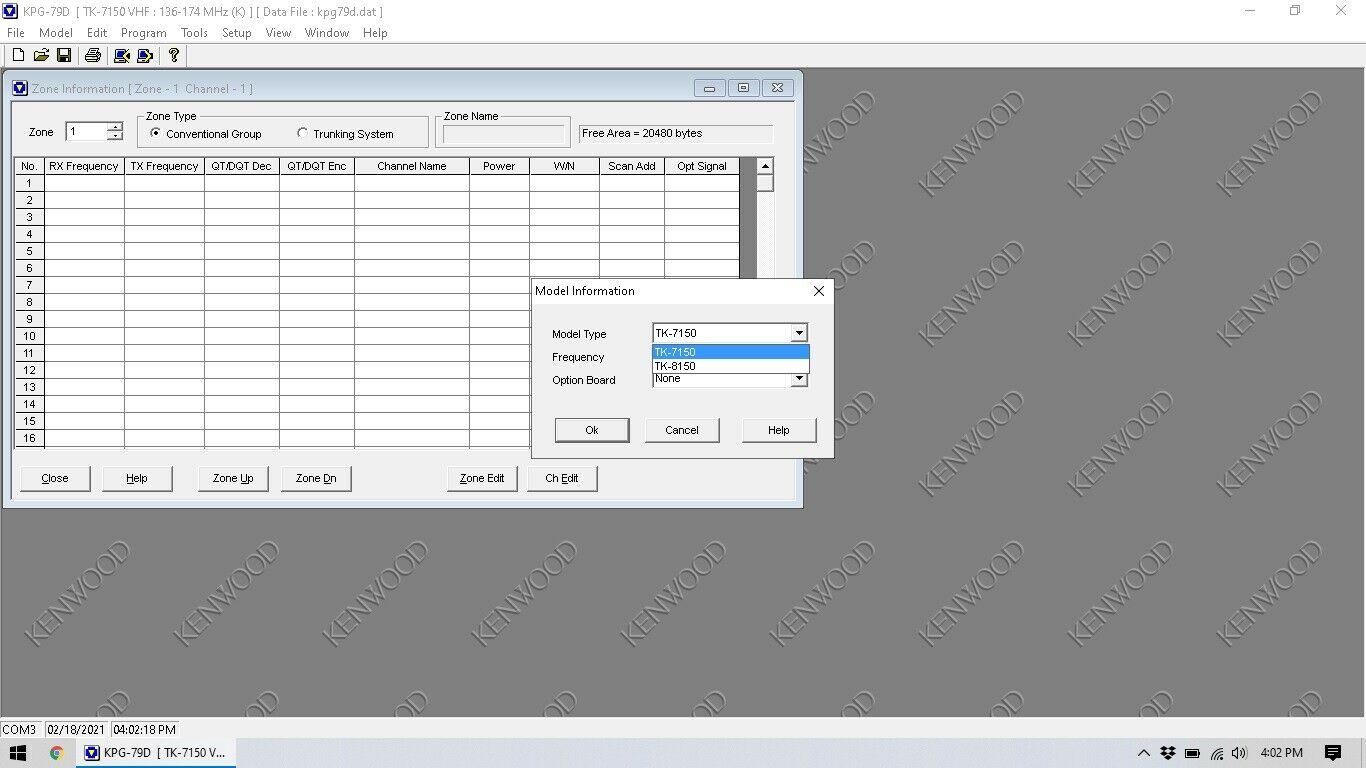
Task: Open the File menu
Action: click(16, 33)
